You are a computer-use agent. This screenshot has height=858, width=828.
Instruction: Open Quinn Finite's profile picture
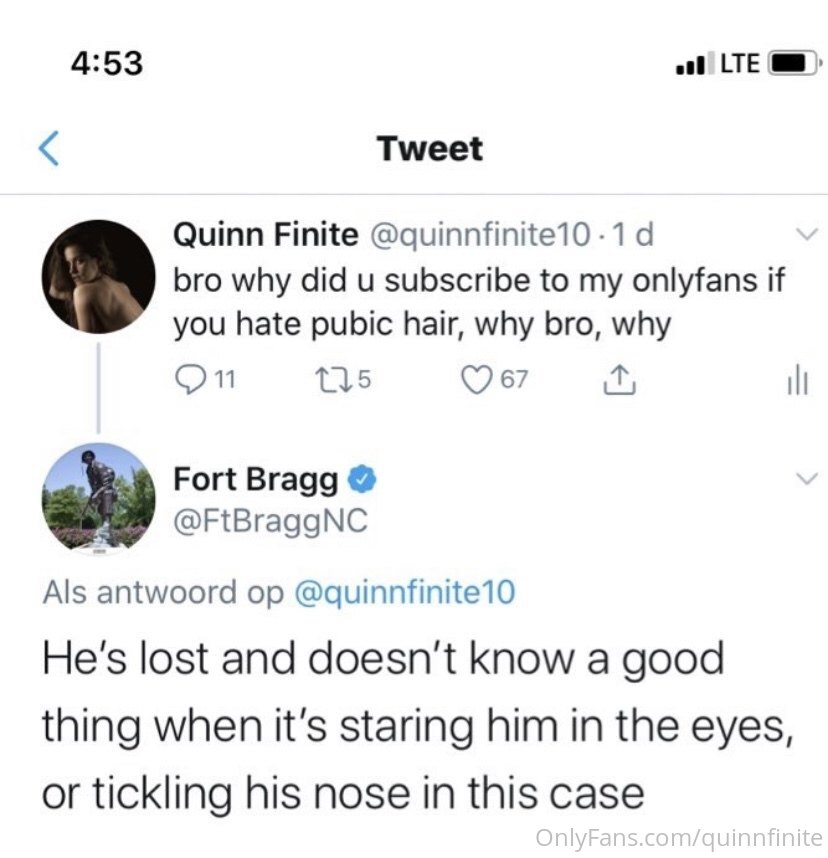point(98,277)
